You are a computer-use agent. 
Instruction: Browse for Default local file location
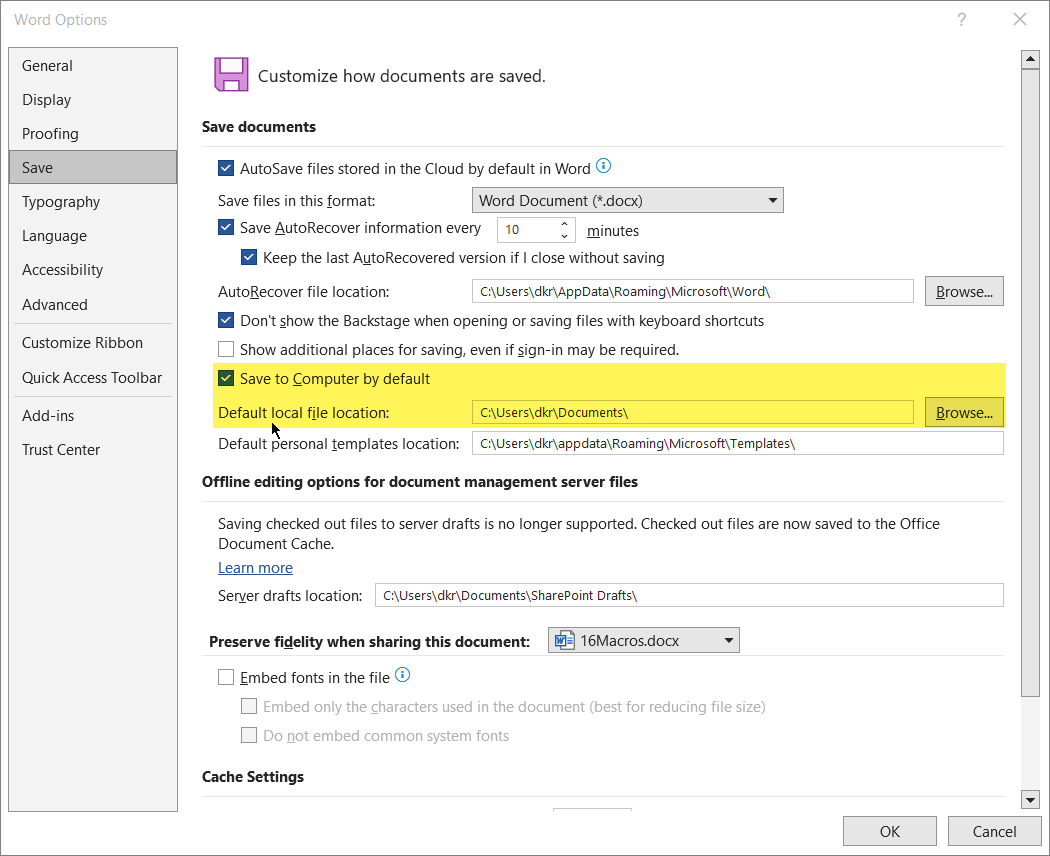point(964,413)
